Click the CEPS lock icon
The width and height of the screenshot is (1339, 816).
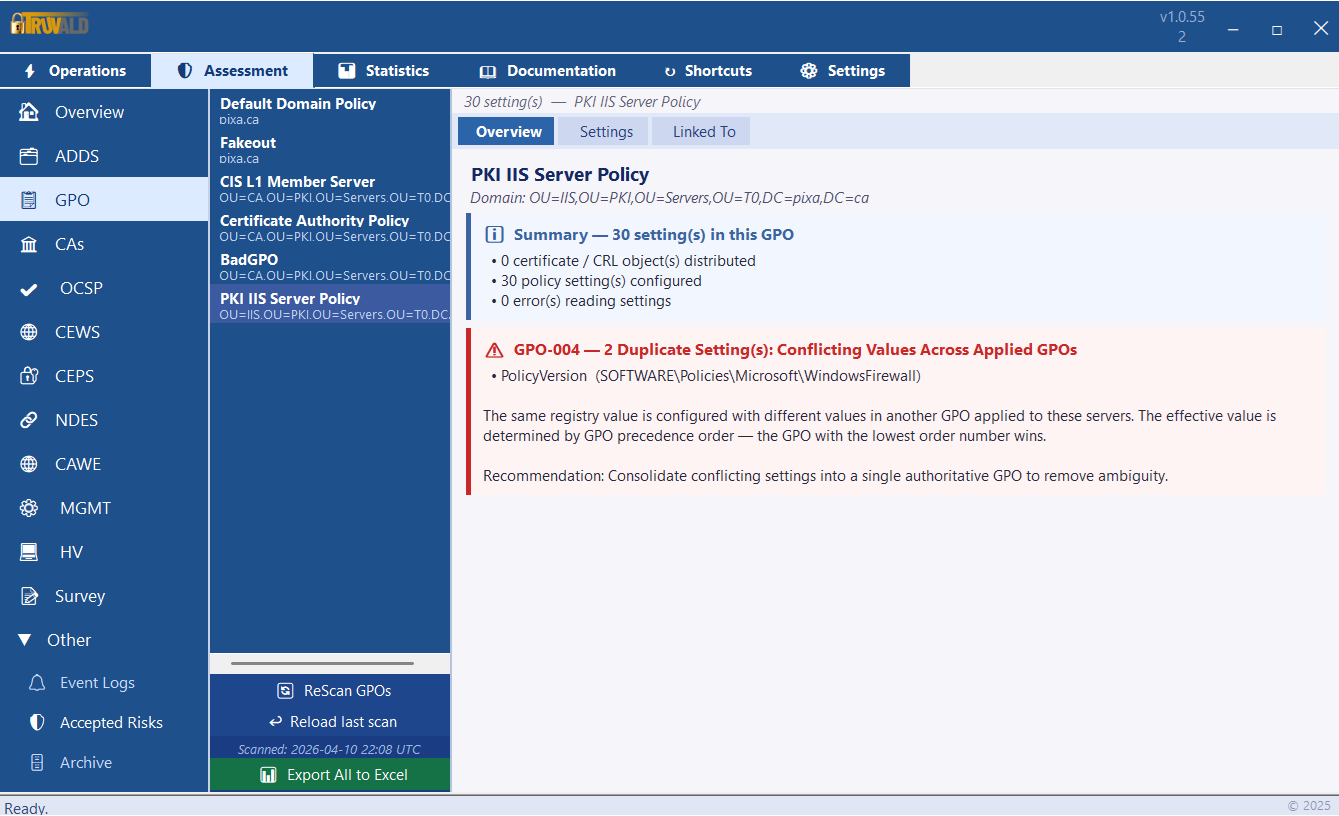coord(29,376)
